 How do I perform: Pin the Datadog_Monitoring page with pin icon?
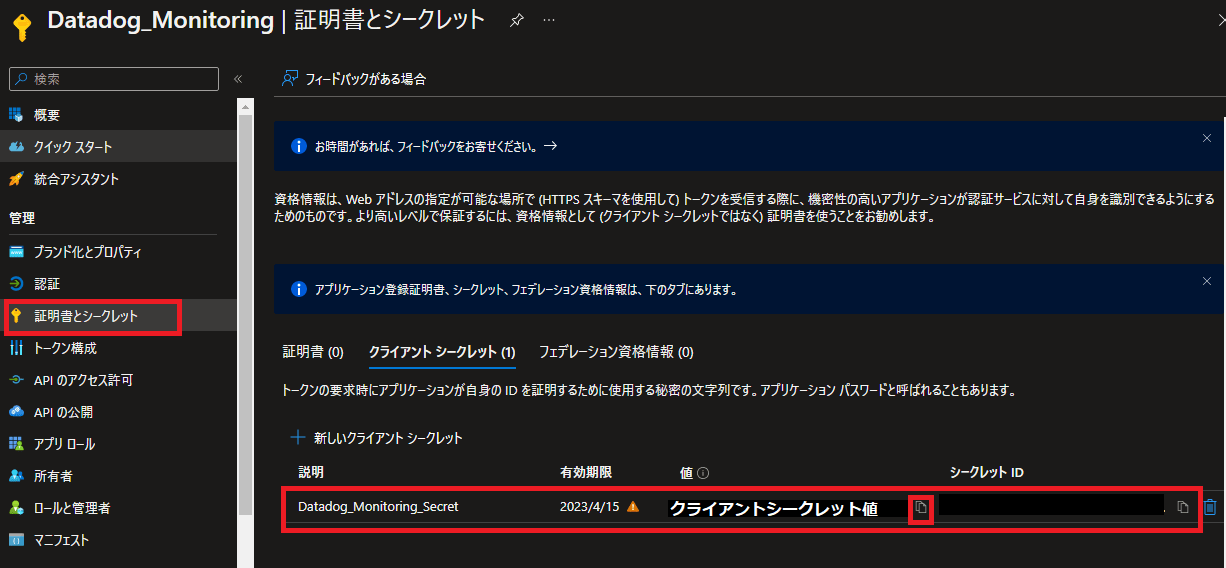516,20
